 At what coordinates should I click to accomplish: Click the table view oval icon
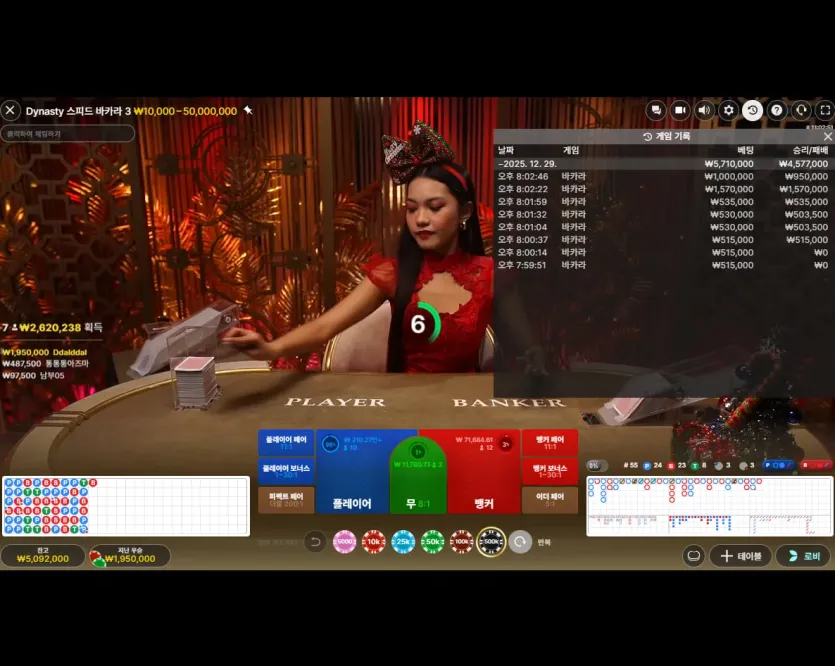point(693,556)
